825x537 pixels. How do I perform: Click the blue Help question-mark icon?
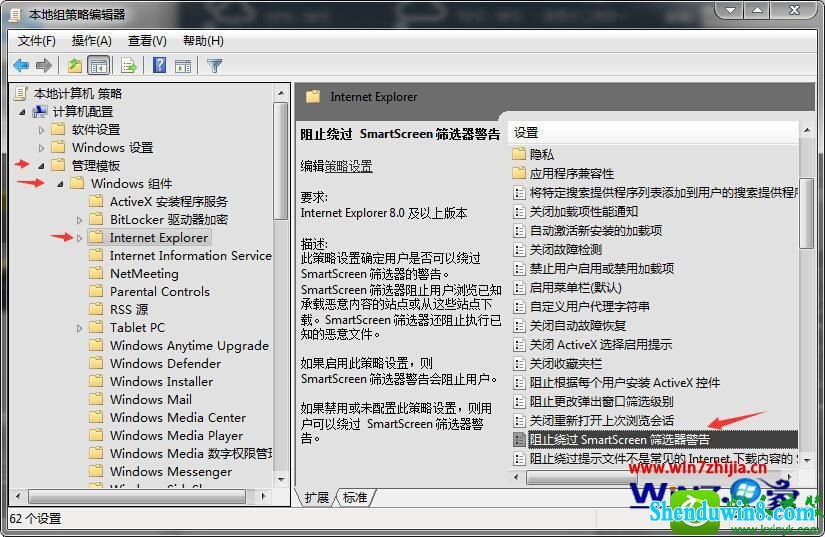[159, 65]
